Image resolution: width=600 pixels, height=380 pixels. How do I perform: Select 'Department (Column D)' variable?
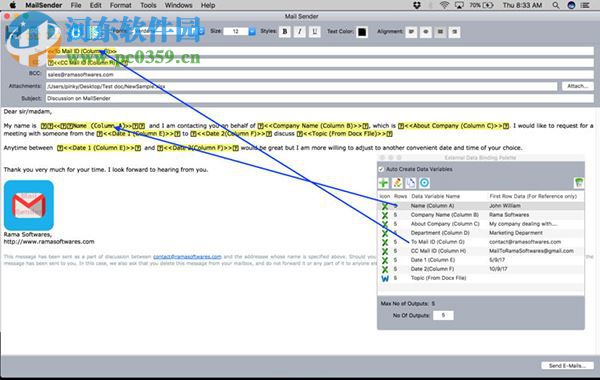[440, 233]
